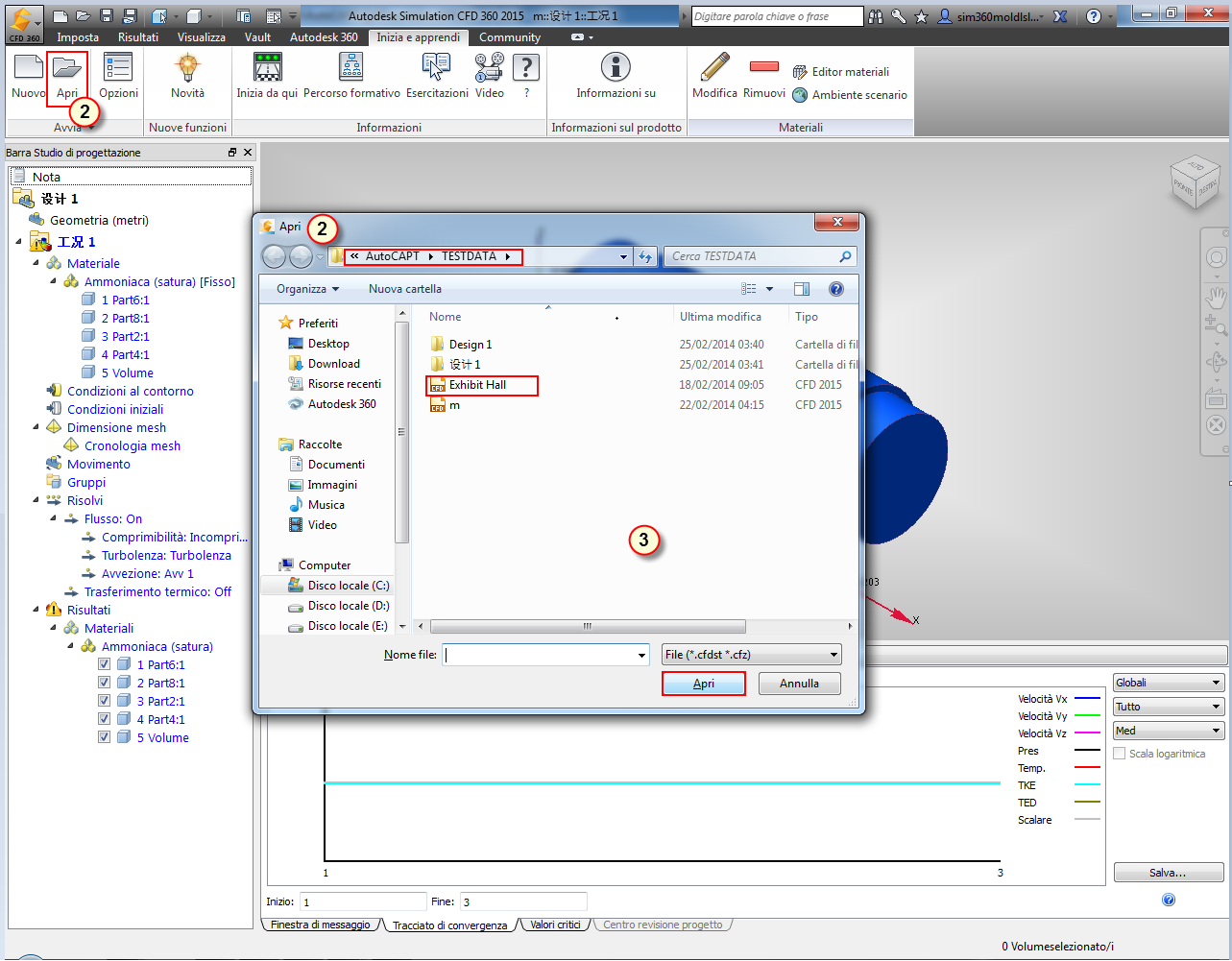This screenshot has width=1232, height=961.
Task: Open the Med dropdown
Action: 1169,731
